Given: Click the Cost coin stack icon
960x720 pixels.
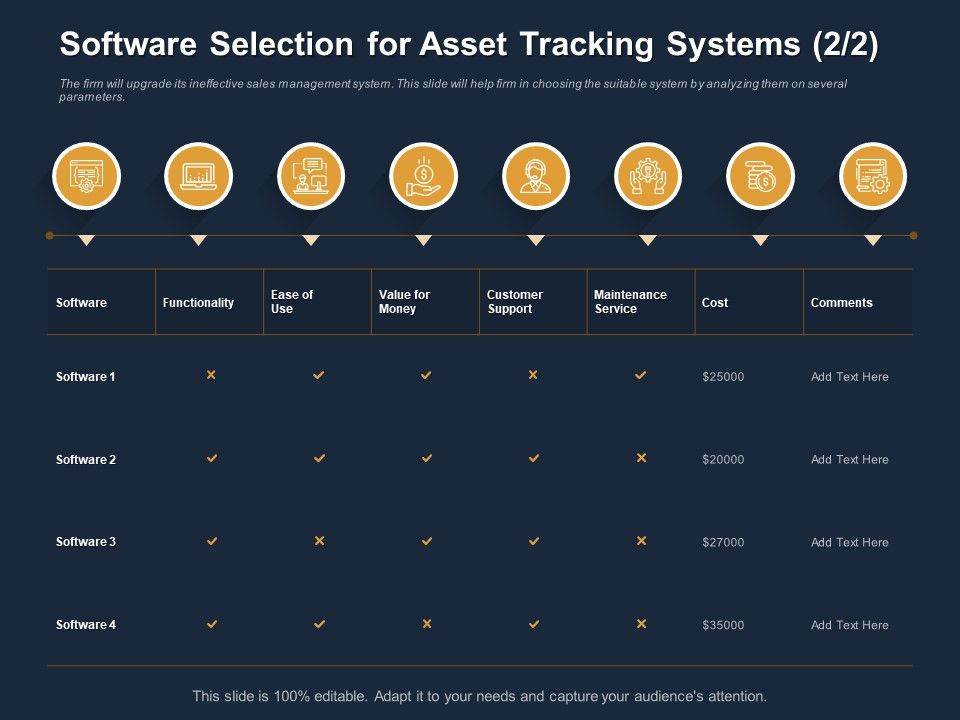Looking at the screenshot, I should (x=760, y=176).
